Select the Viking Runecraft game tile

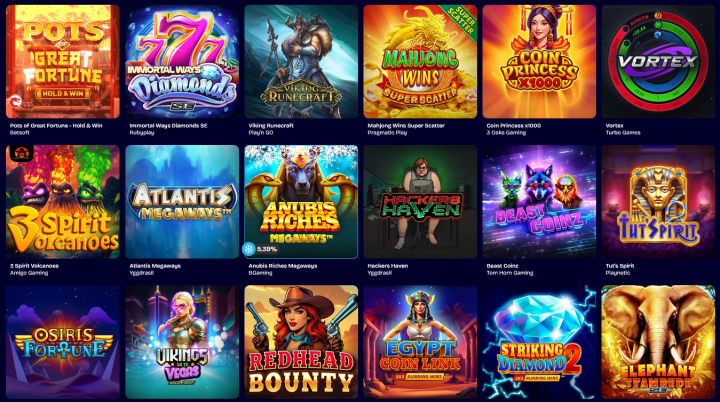301,62
